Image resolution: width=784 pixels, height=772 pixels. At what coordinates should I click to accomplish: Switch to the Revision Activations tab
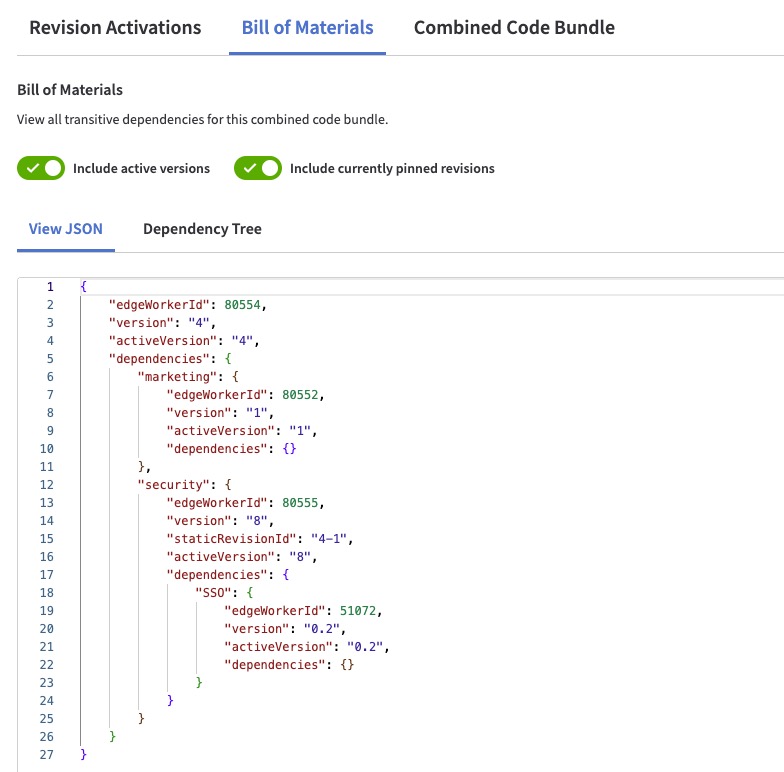pos(115,28)
